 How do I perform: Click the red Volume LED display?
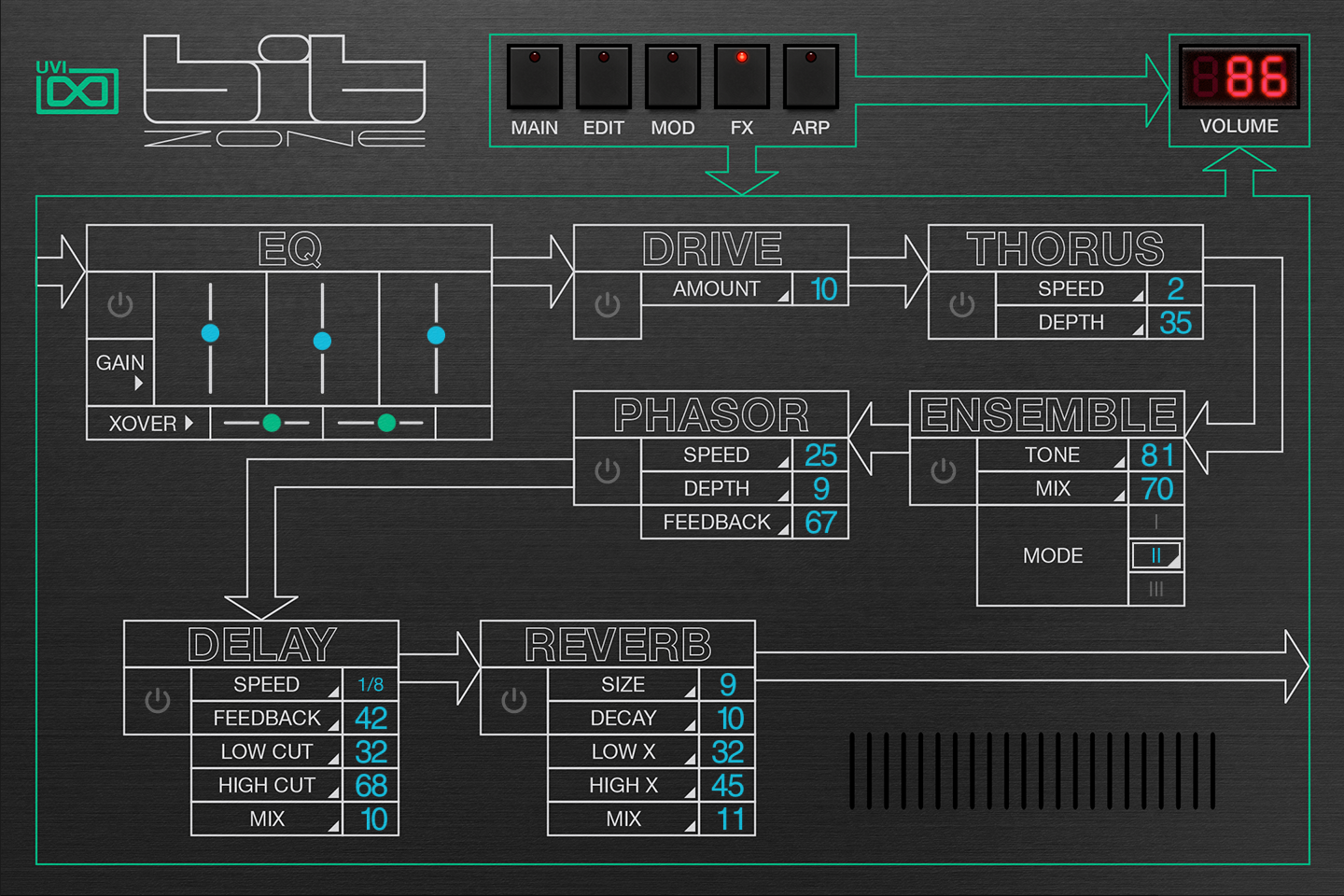[1239, 77]
